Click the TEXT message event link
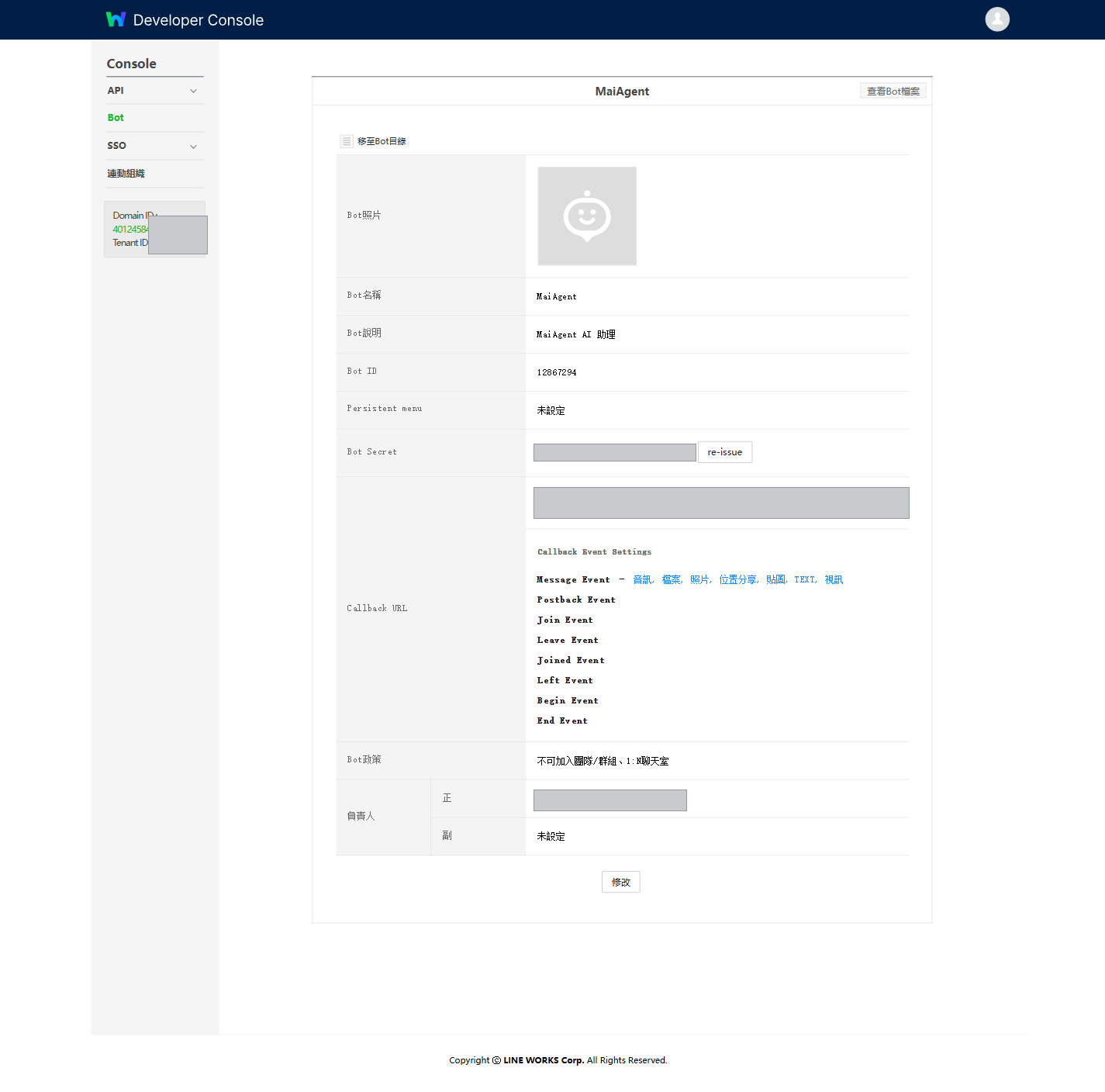The image size is (1105, 1092). tap(804, 579)
